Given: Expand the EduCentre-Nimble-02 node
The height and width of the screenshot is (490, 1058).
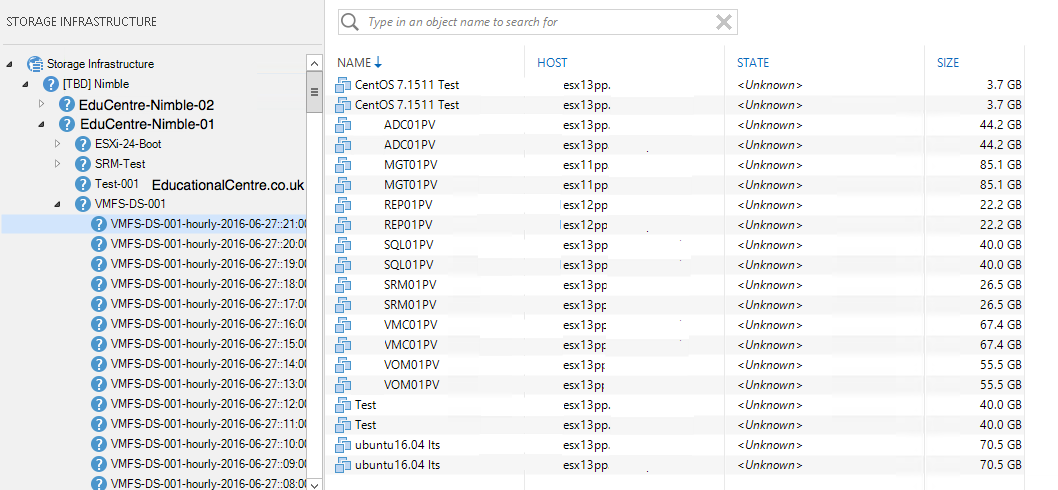Looking at the screenshot, I should click(x=41, y=104).
